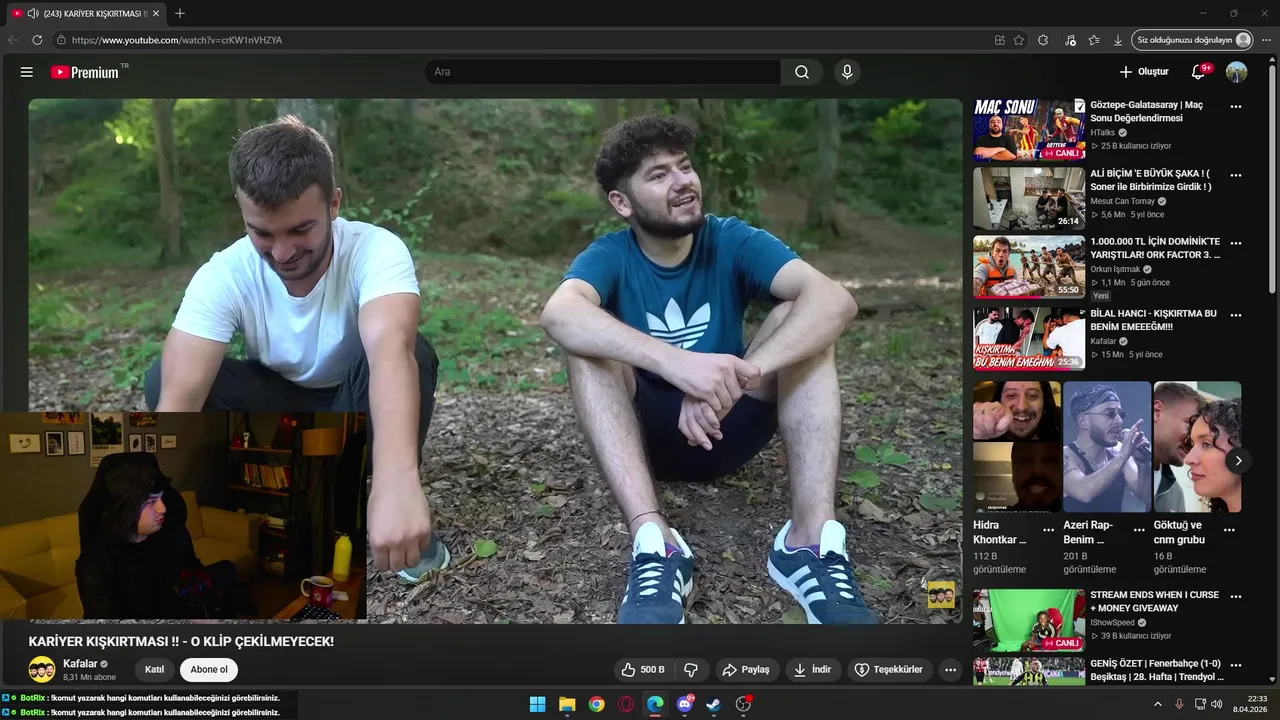
Task: Subscribe with the Abone ol button
Action: tap(209, 670)
